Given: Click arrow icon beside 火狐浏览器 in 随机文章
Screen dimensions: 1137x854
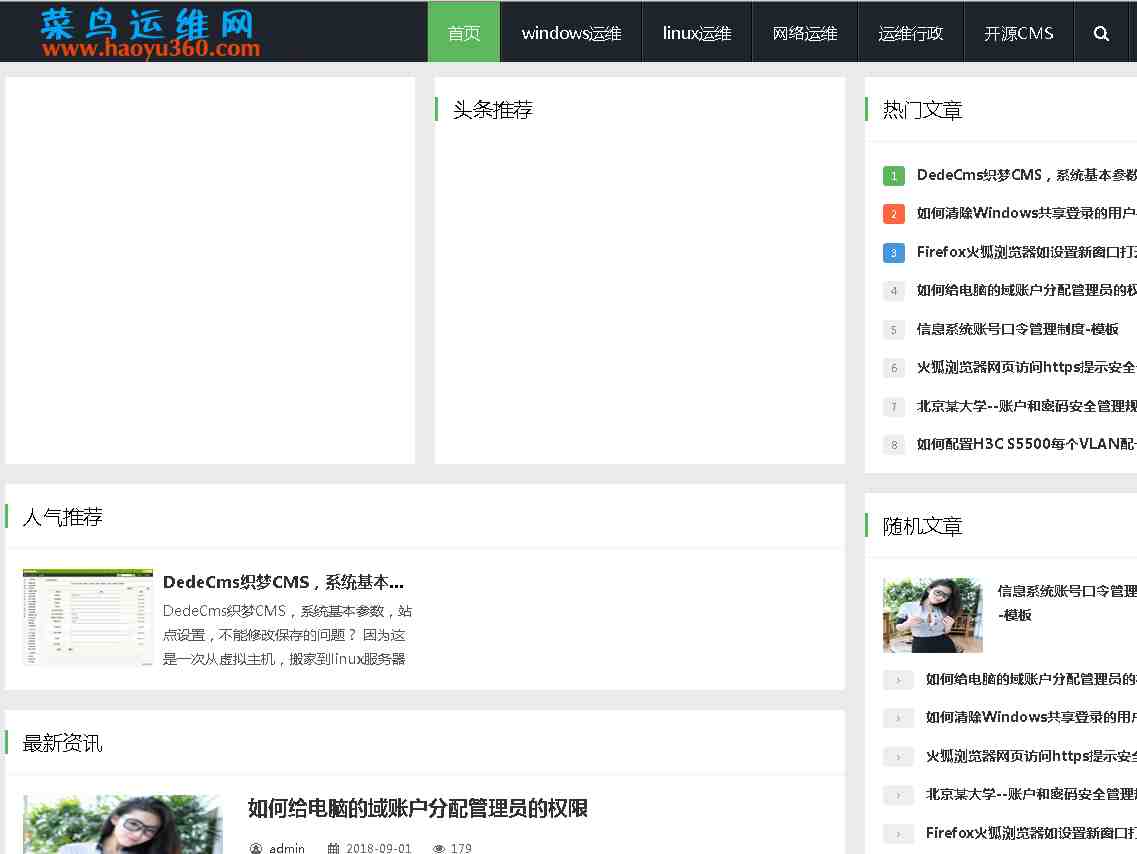Looking at the screenshot, I should 898,757.
